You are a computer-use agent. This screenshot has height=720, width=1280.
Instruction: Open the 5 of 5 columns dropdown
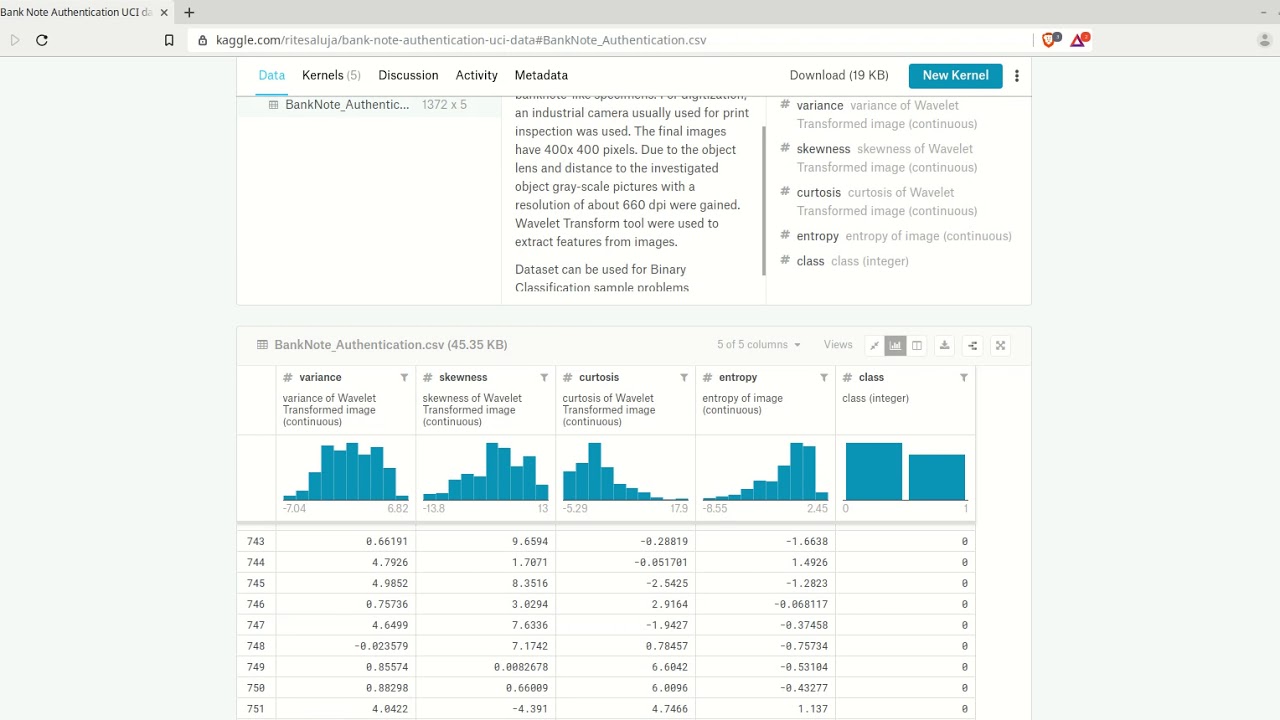point(759,345)
